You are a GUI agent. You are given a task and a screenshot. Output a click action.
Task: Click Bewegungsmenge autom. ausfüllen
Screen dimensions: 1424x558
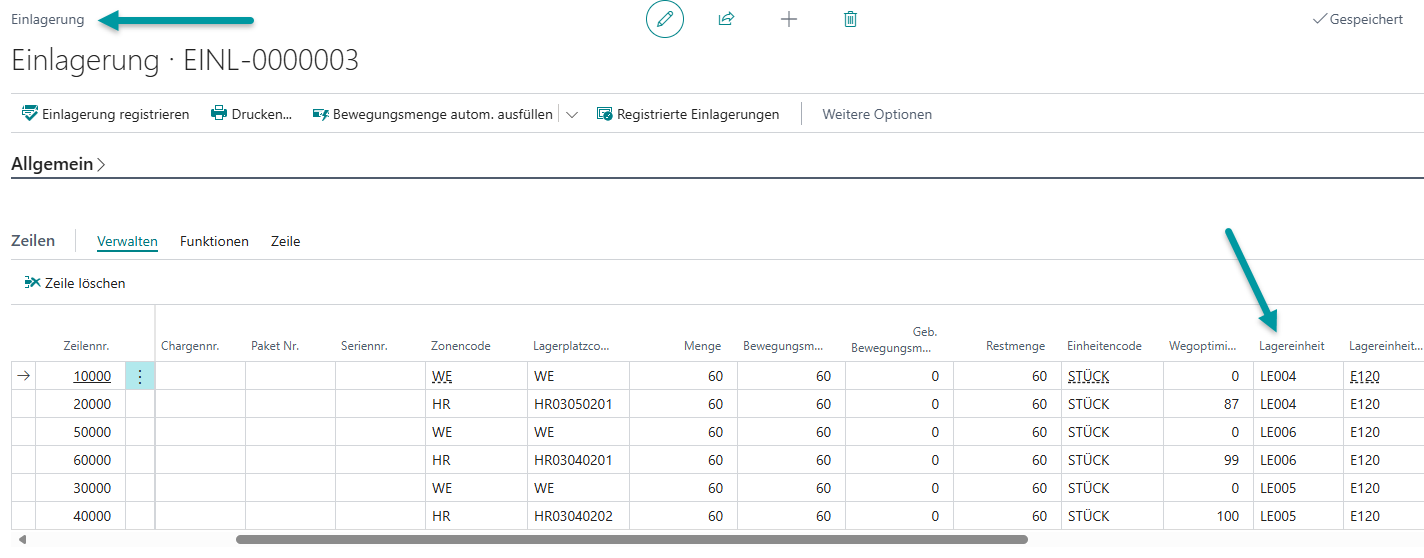click(x=432, y=114)
